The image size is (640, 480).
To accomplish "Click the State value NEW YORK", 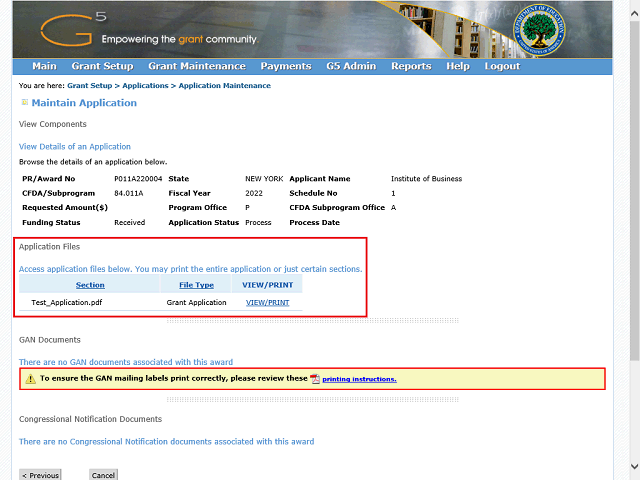I will click(264, 179).
